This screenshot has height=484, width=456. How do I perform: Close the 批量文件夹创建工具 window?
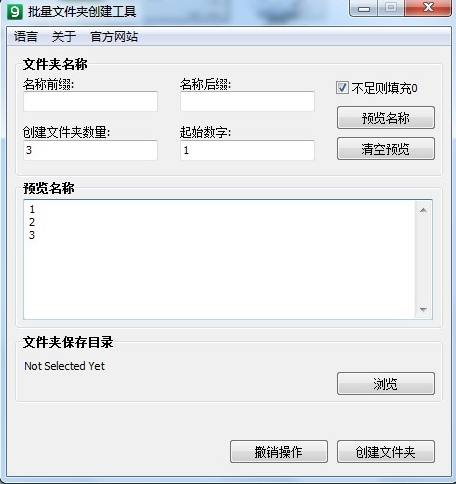coord(428,8)
